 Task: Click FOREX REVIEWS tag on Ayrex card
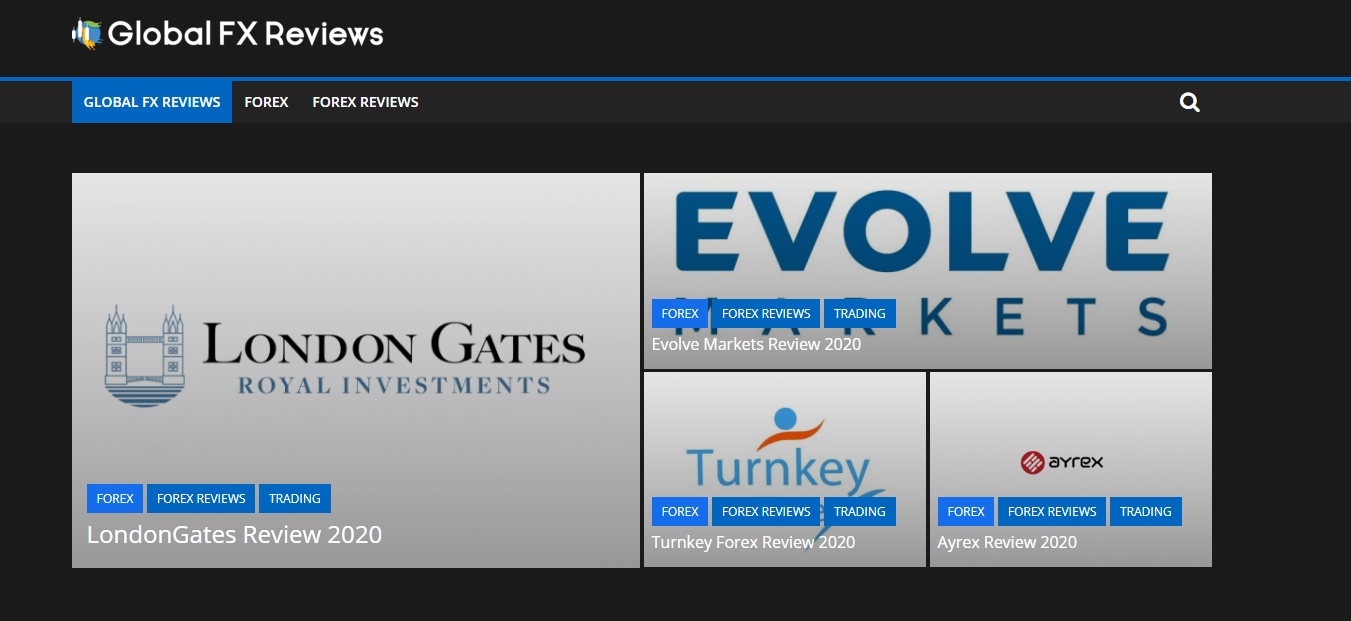pyautogui.click(x=1052, y=511)
